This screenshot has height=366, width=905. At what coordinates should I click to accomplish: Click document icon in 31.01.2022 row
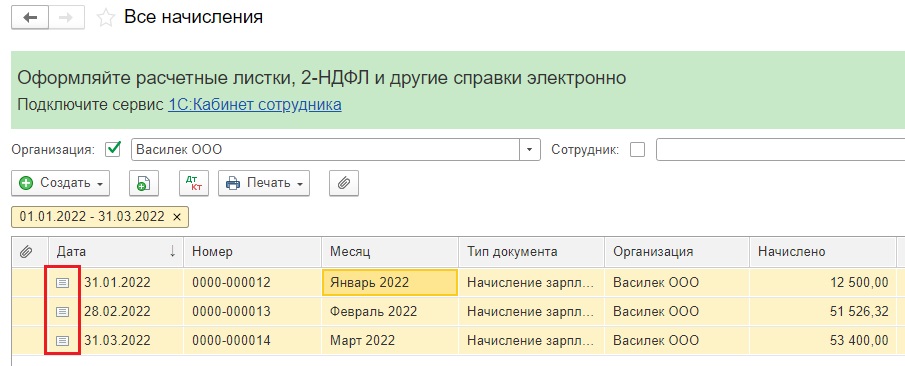[x=62, y=283]
